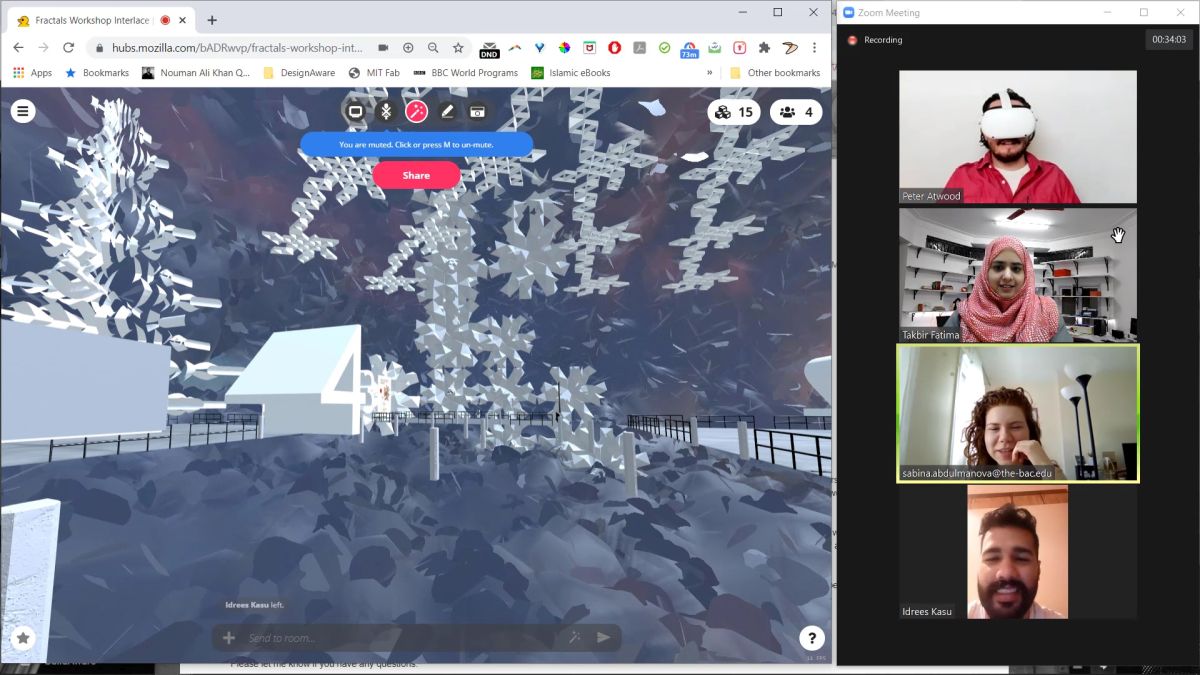Viewport: 1200px width, 675px height.
Task: Select Peter Atwood's video thumbnail
Action: point(1017,137)
